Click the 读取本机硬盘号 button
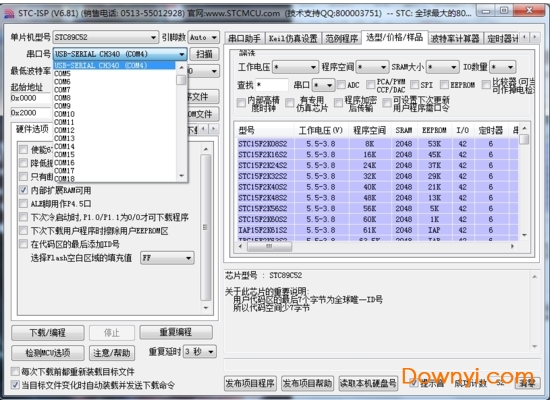The image size is (550, 400). (368, 383)
